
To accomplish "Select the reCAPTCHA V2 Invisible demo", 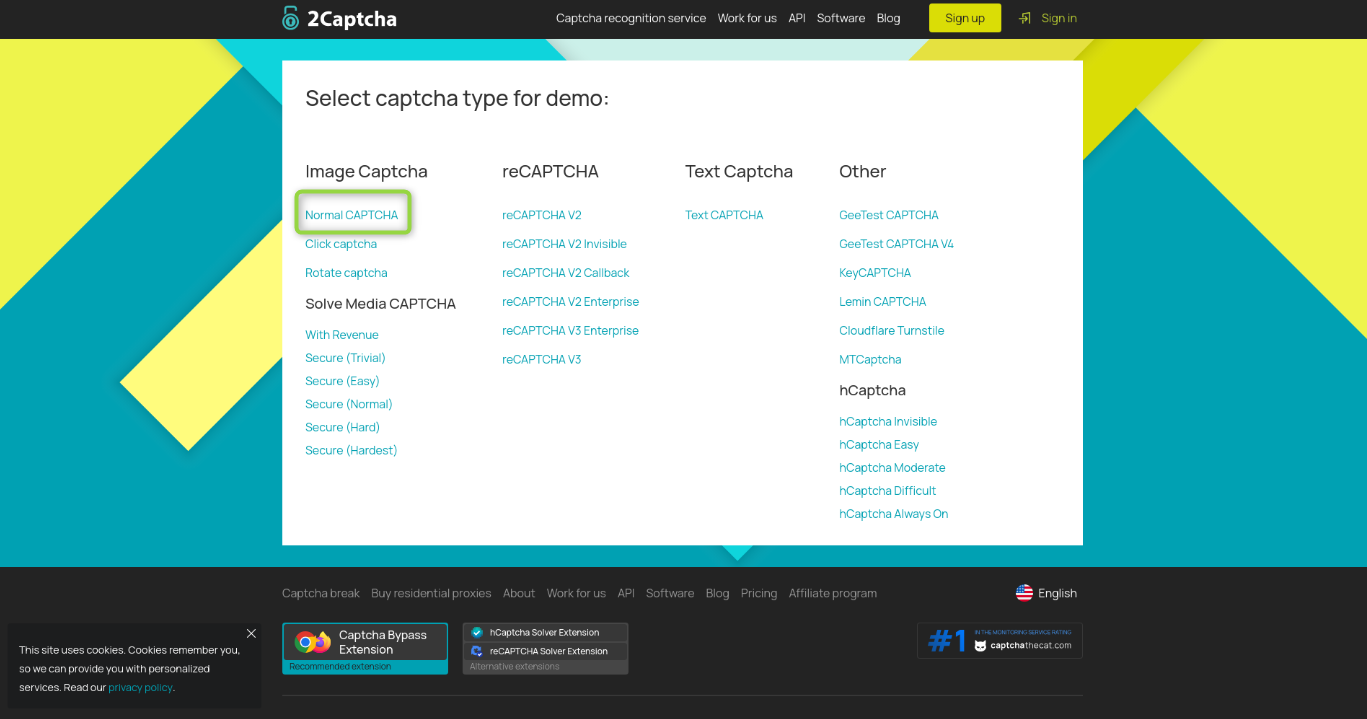I will pos(564,244).
